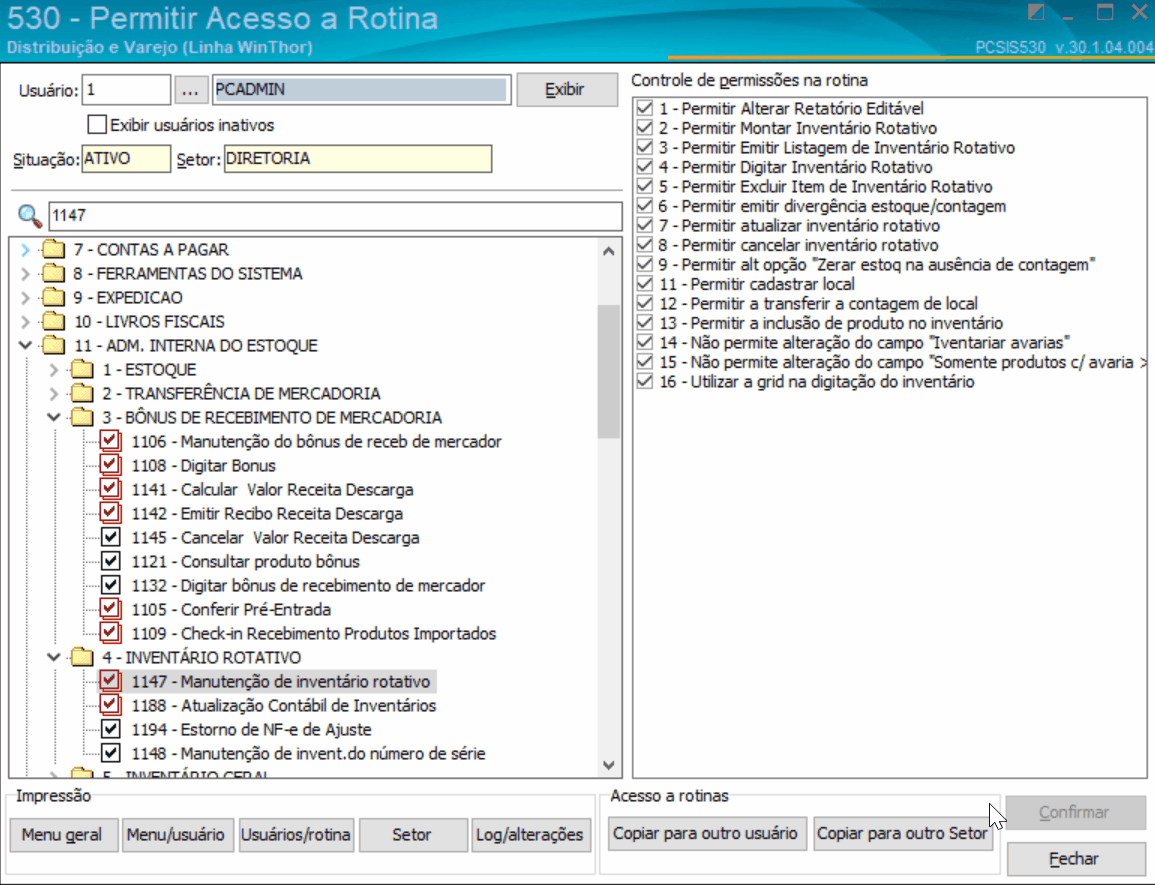This screenshot has width=1155, height=885.
Task: Click the Menu geral print button
Action: 63,835
